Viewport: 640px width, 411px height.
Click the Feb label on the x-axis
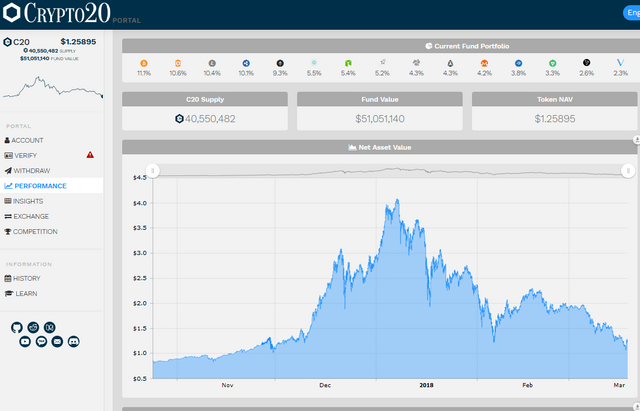(x=527, y=385)
